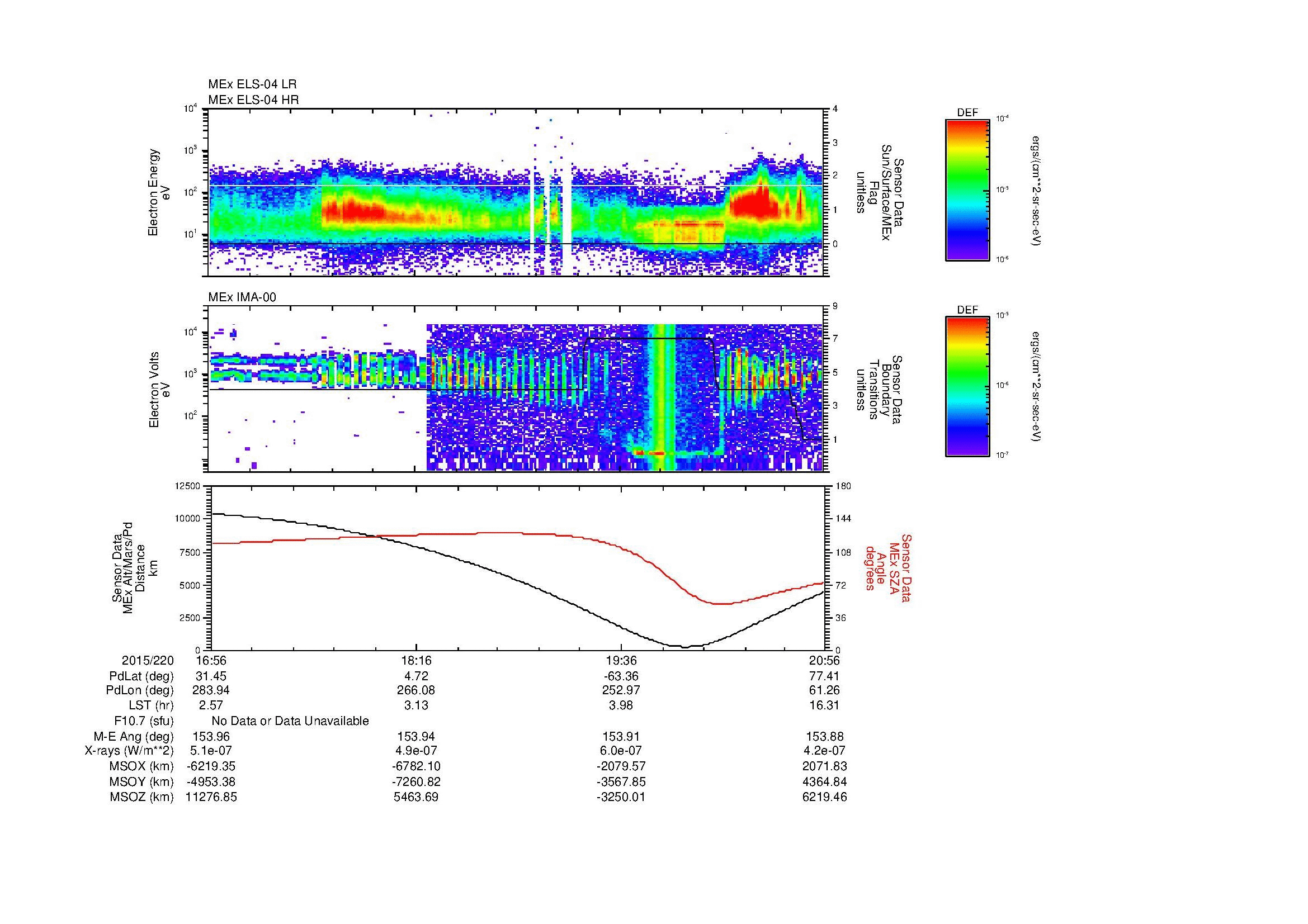This screenshot has height=924, width=1308.
Task: Click the 'X-rays (W/m**2)' row label
Action: 129,751
